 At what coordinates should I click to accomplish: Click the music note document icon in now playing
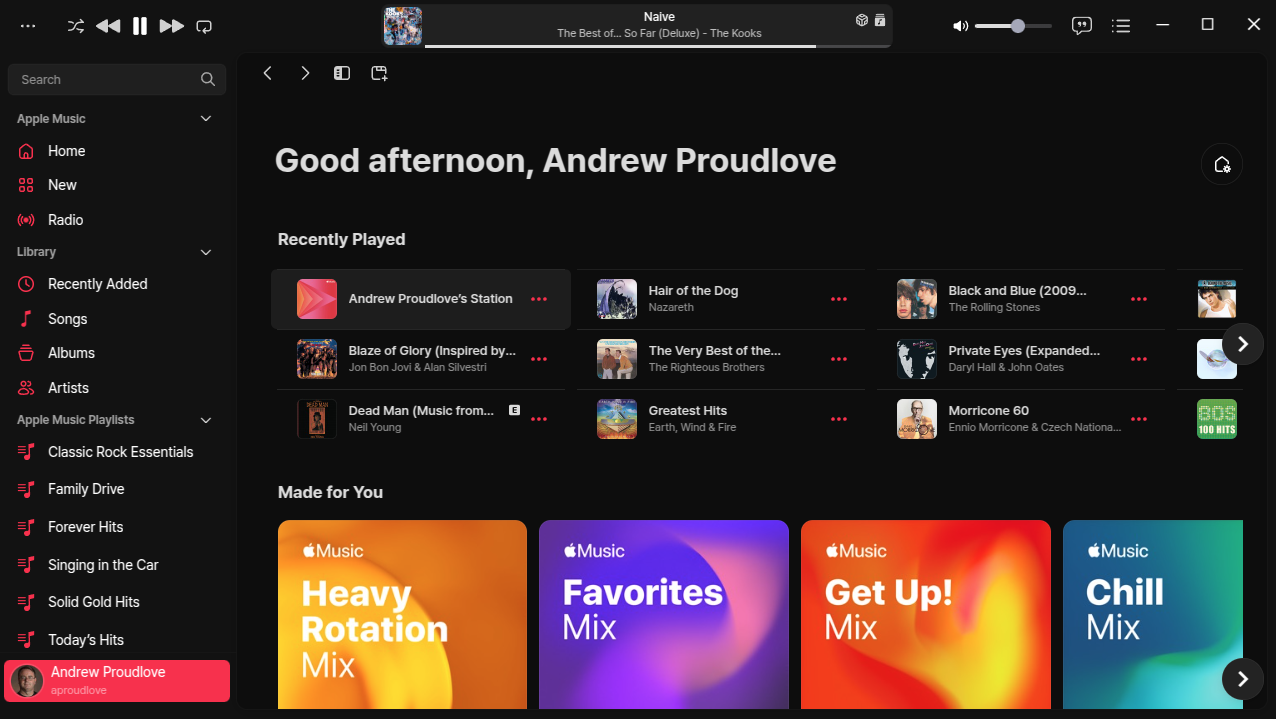880,20
